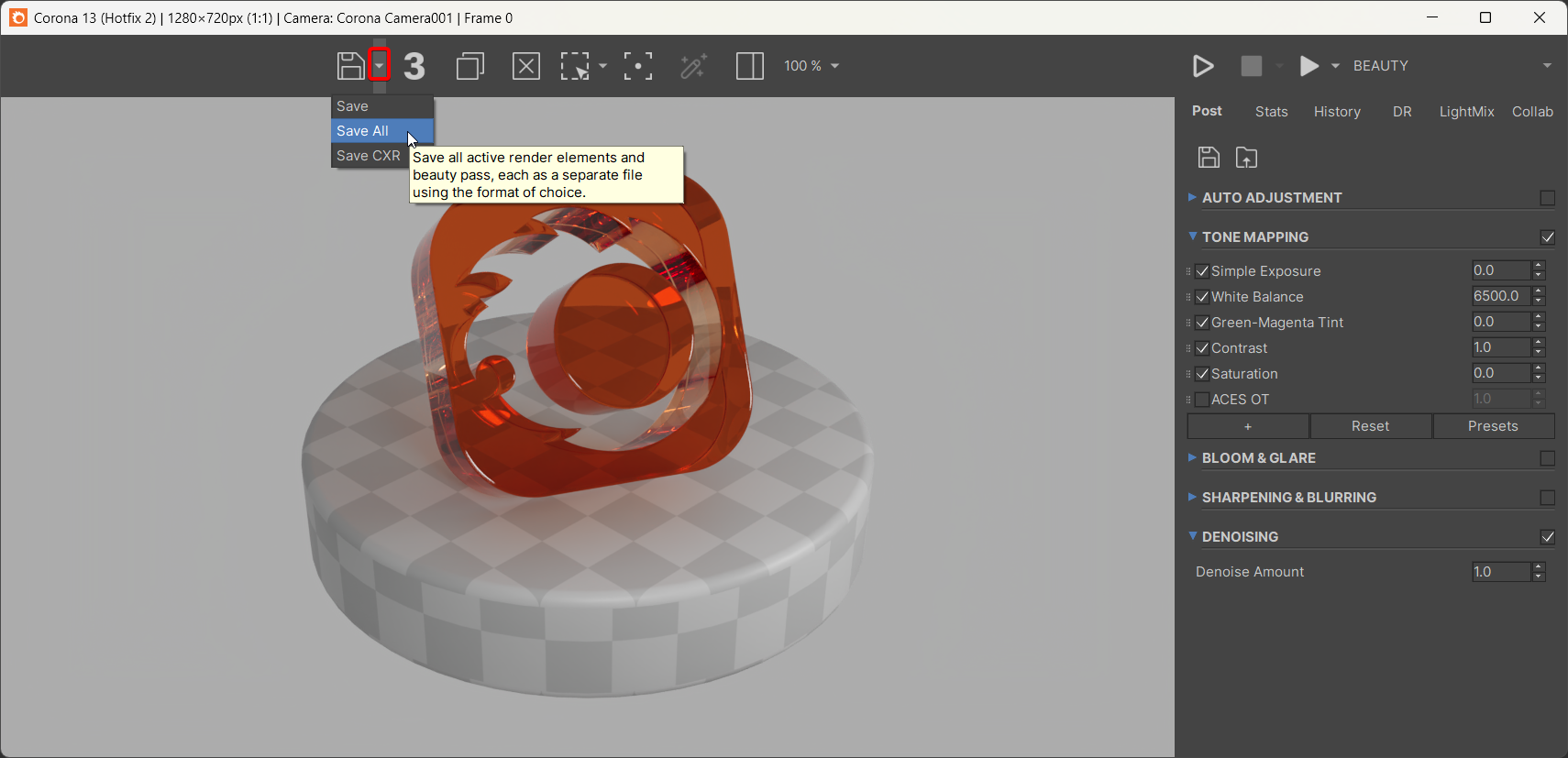1568x758 pixels.
Task: Expand the Bloom & Glare section
Action: pos(1258,458)
